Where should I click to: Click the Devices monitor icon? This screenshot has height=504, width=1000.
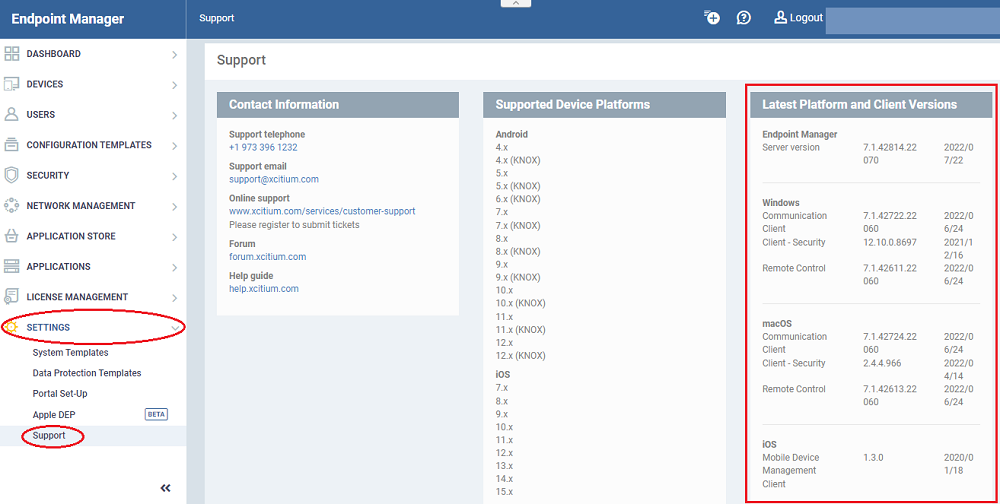pos(12,85)
